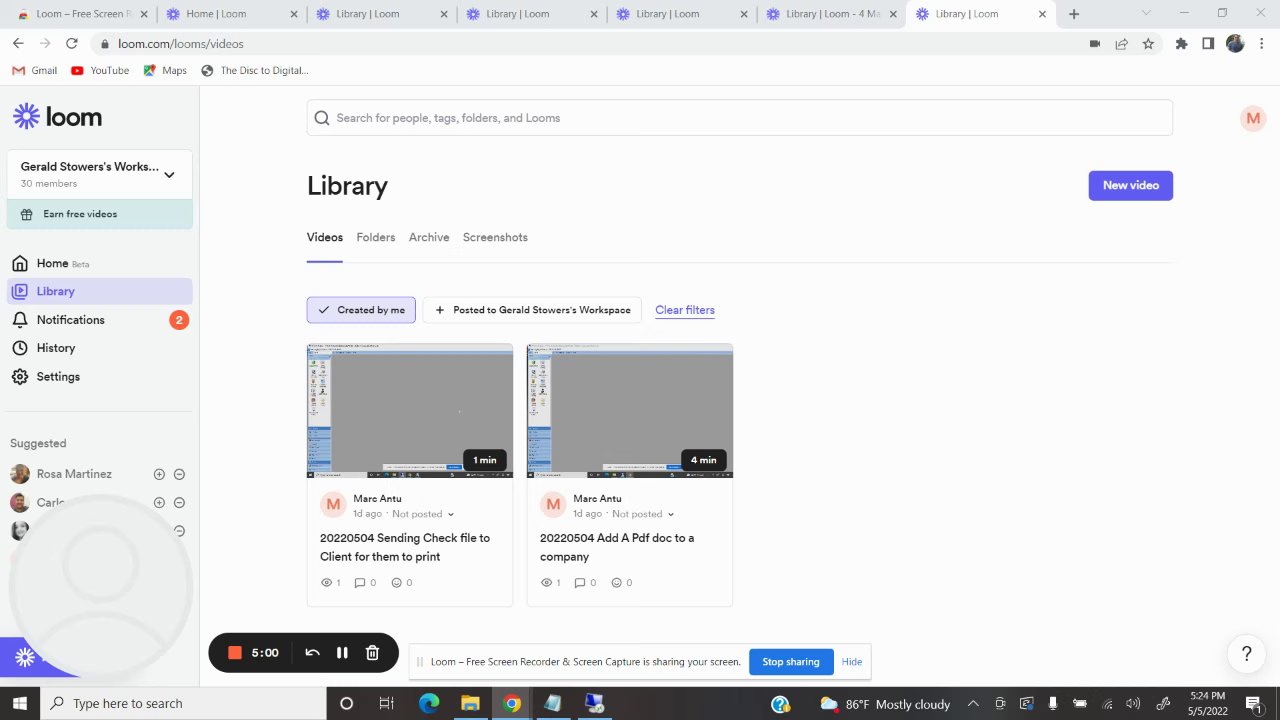
Task: Open Chrome's three-dot menu
Action: click(x=1261, y=44)
